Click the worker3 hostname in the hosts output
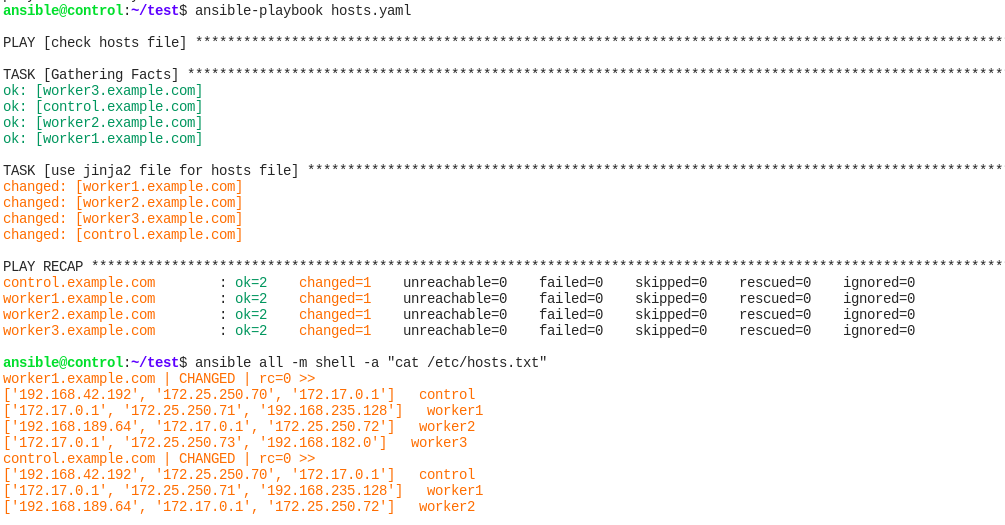 pos(439,443)
